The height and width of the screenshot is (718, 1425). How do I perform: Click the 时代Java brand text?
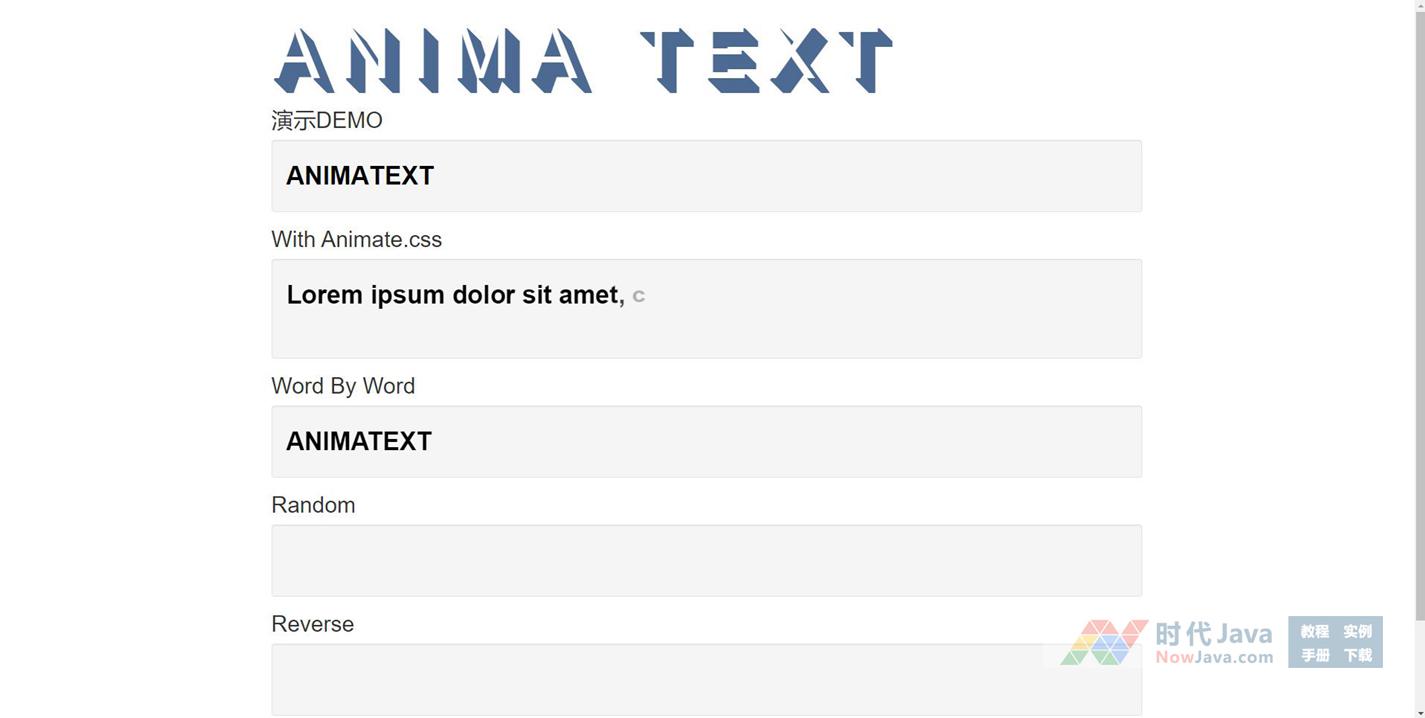click(1214, 634)
